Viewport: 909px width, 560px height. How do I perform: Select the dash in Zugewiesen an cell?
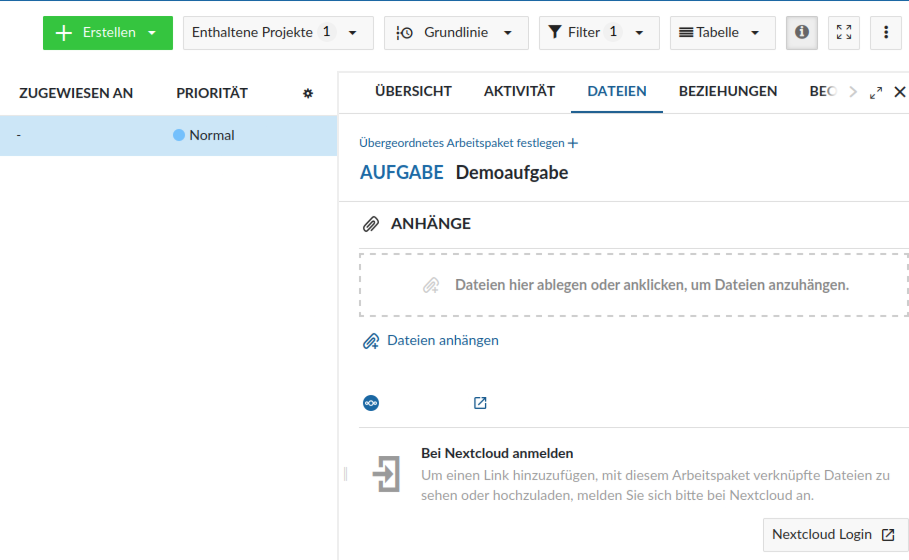[19, 135]
